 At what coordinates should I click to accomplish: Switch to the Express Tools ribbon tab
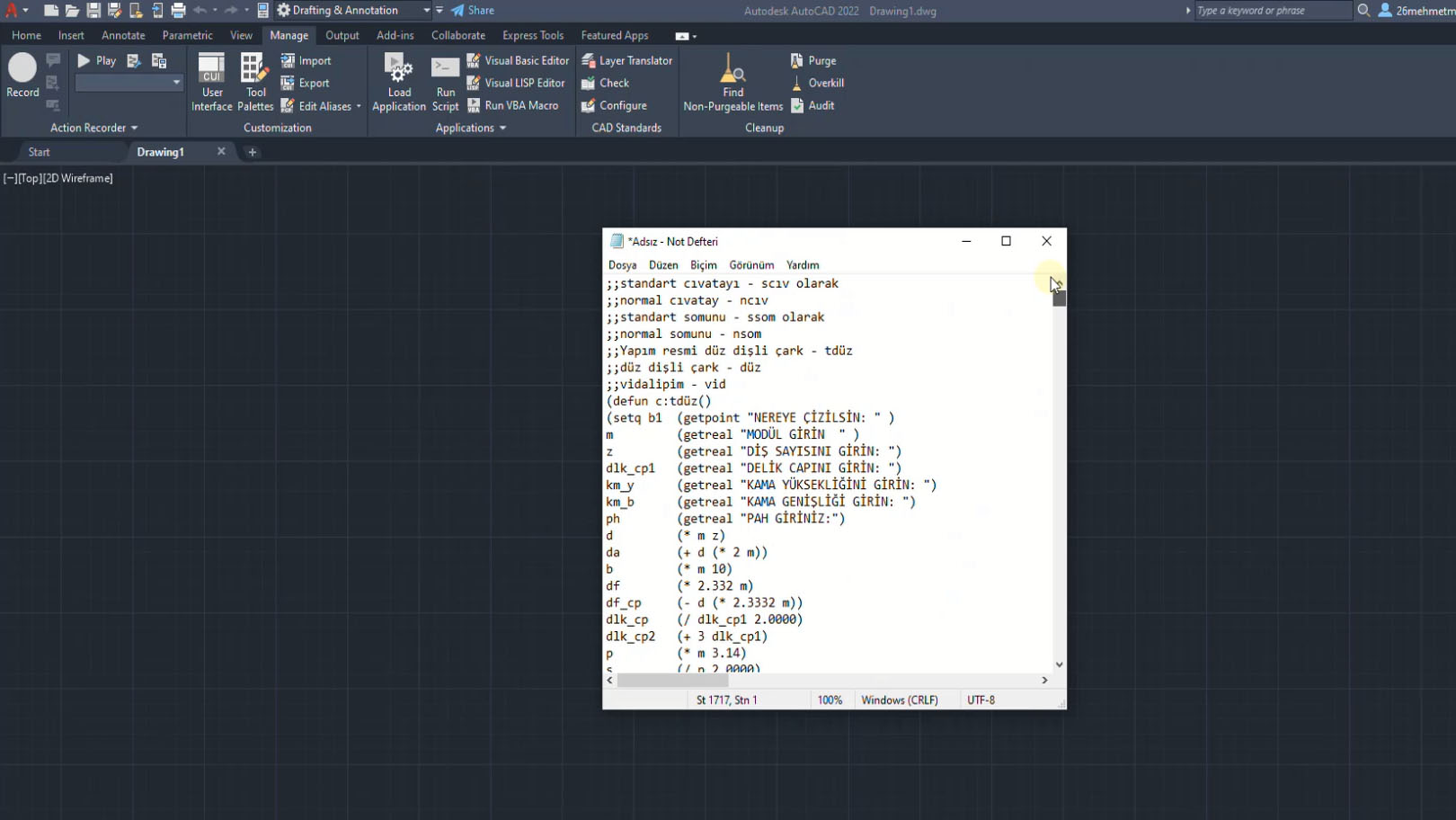[533, 35]
